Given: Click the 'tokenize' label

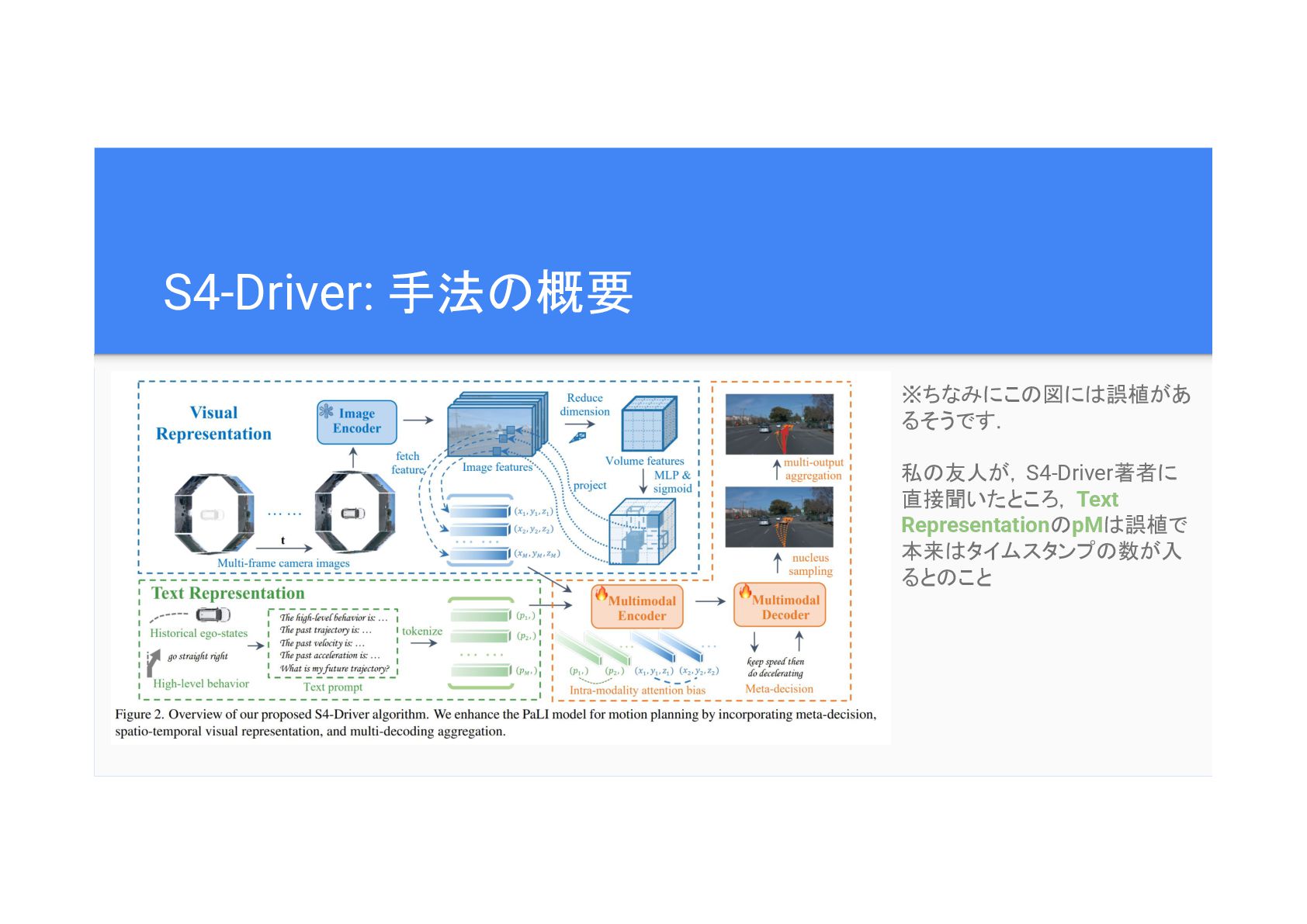Looking at the screenshot, I should click(x=422, y=631).
